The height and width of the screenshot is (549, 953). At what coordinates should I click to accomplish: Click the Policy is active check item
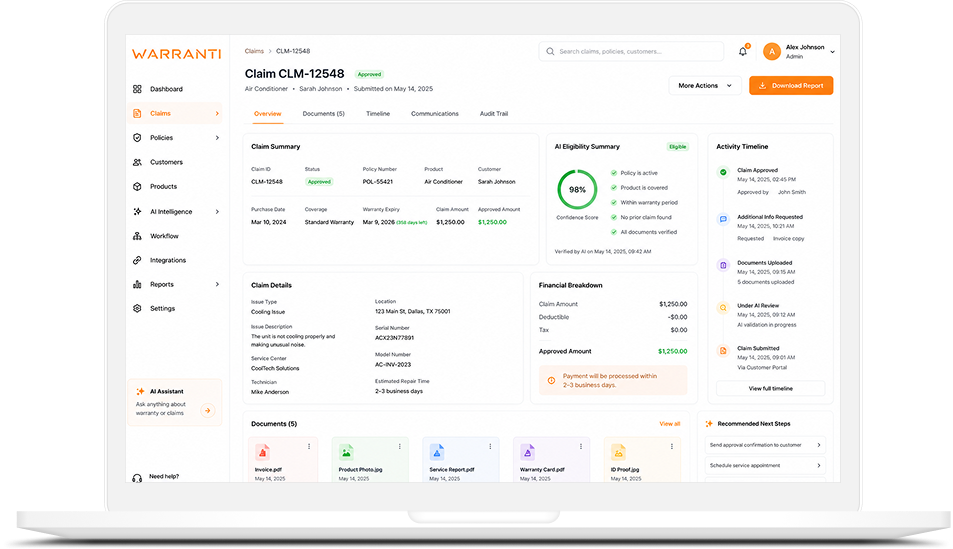pyautogui.click(x=634, y=173)
